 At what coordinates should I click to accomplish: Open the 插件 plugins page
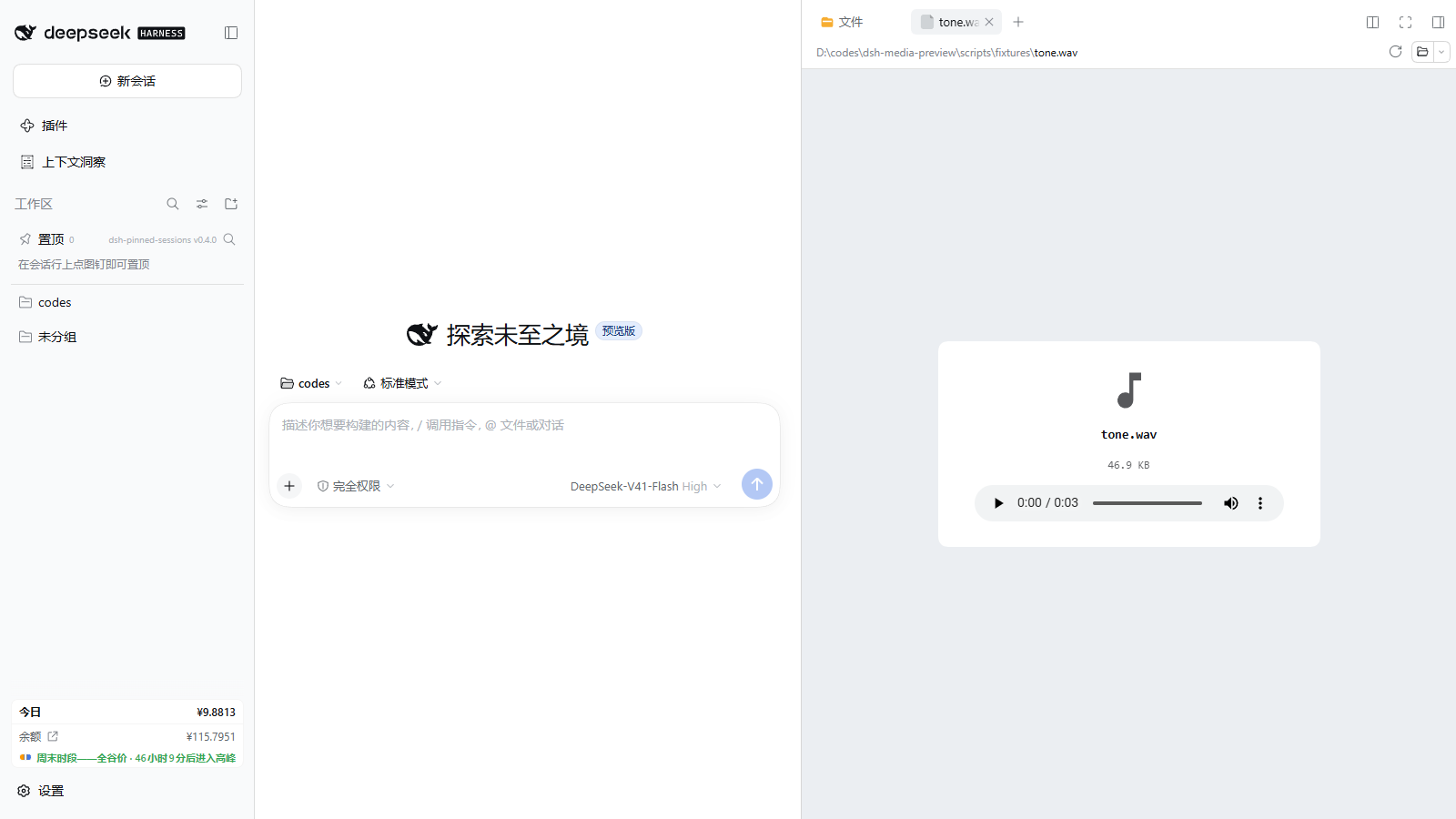pos(127,126)
